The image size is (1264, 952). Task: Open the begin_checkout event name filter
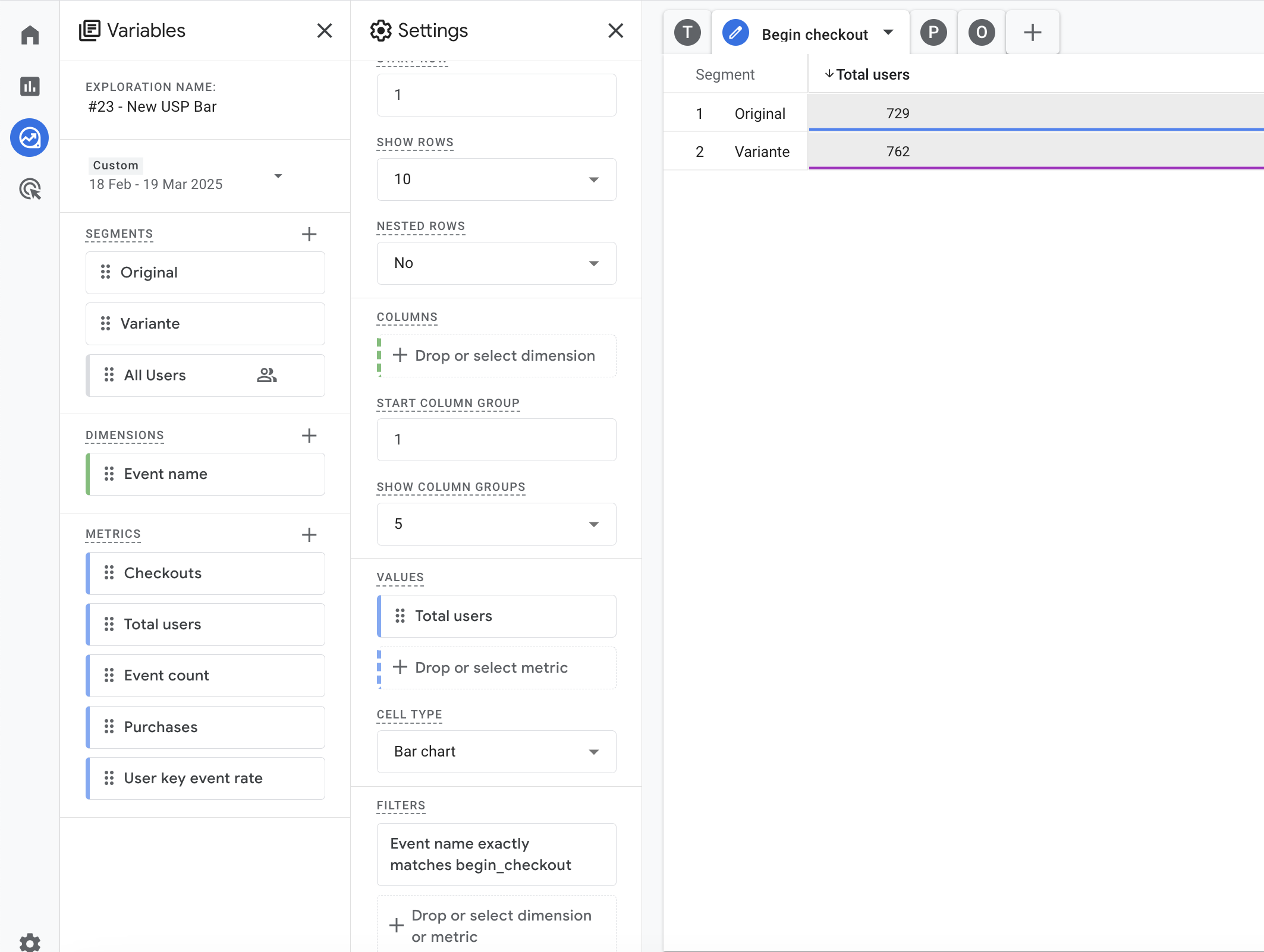click(x=496, y=855)
